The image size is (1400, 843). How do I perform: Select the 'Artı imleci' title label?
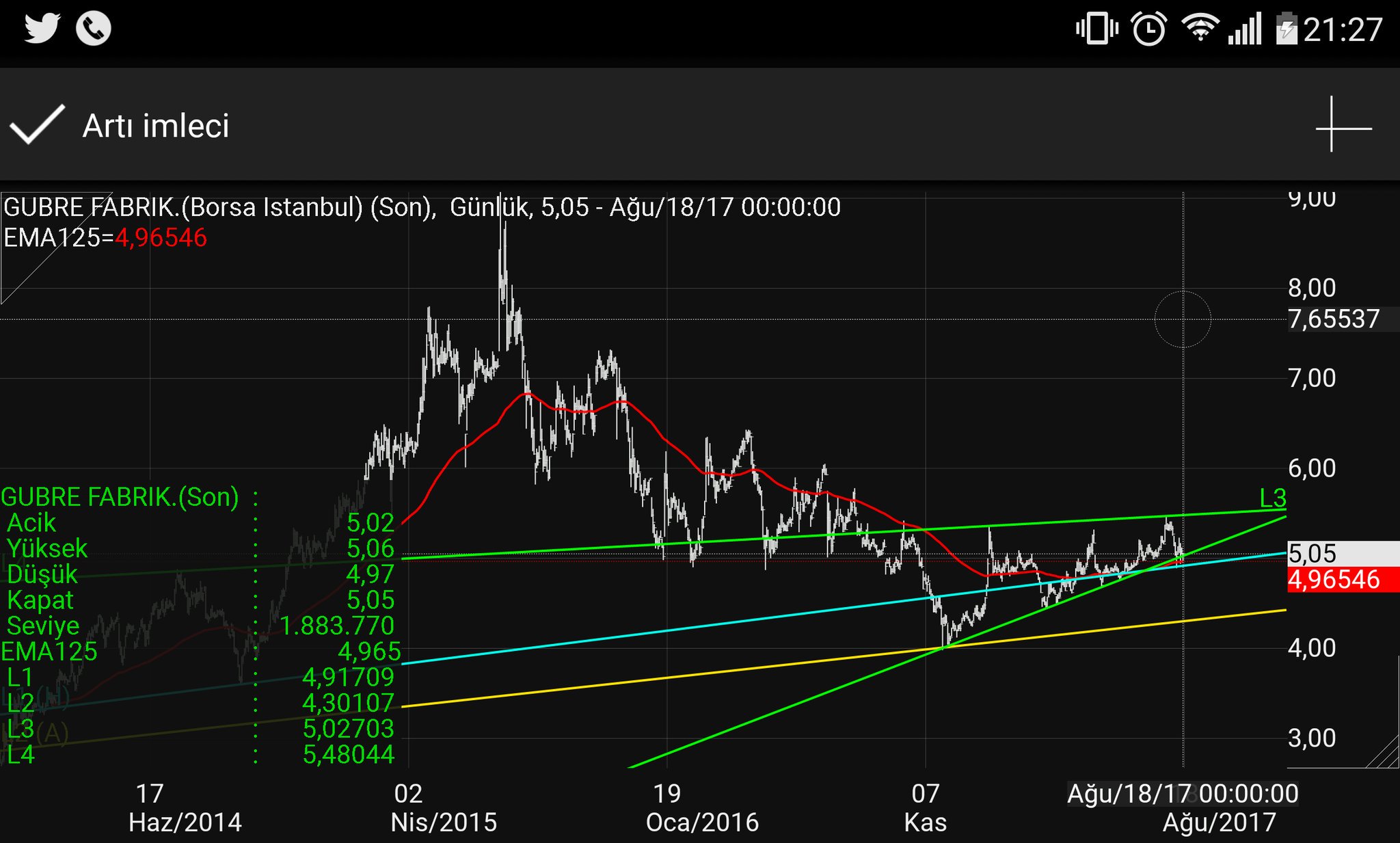point(156,126)
